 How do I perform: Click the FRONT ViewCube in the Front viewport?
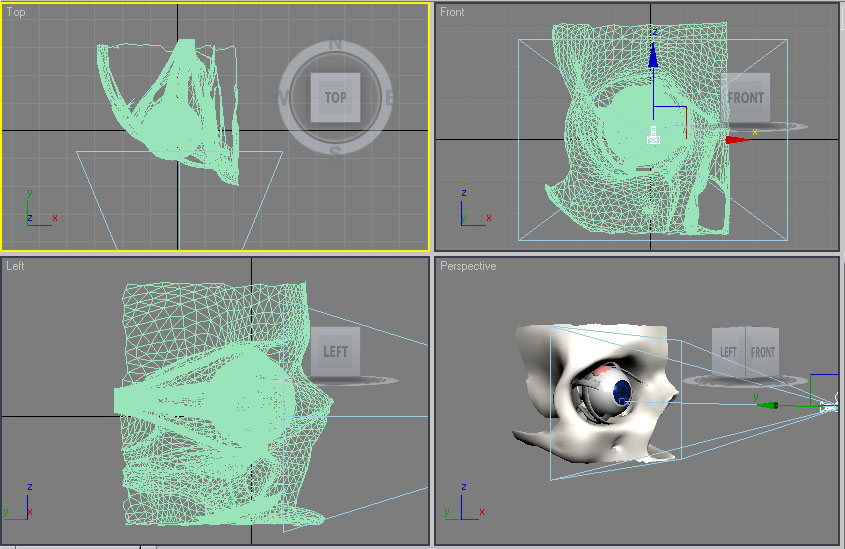click(746, 98)
